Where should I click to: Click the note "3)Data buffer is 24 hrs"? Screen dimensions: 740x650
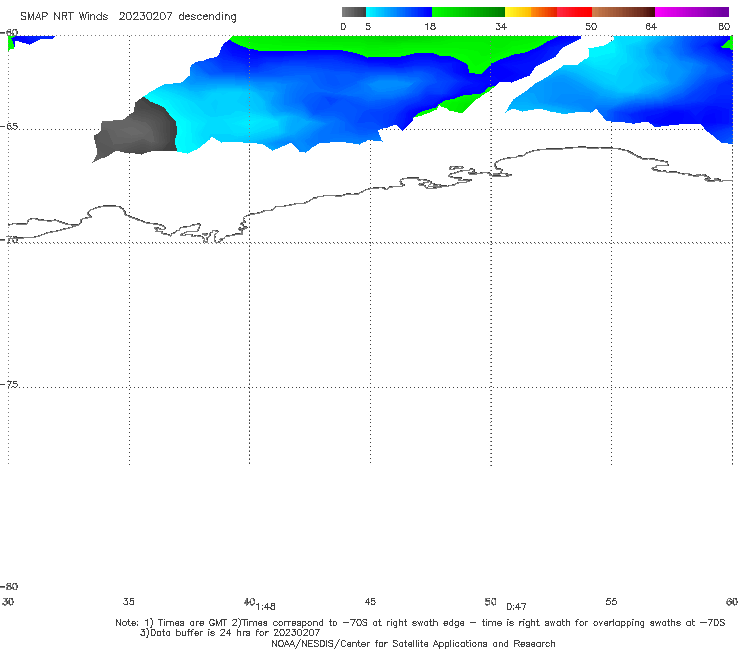pyautogui.click(x=230, y=633)
